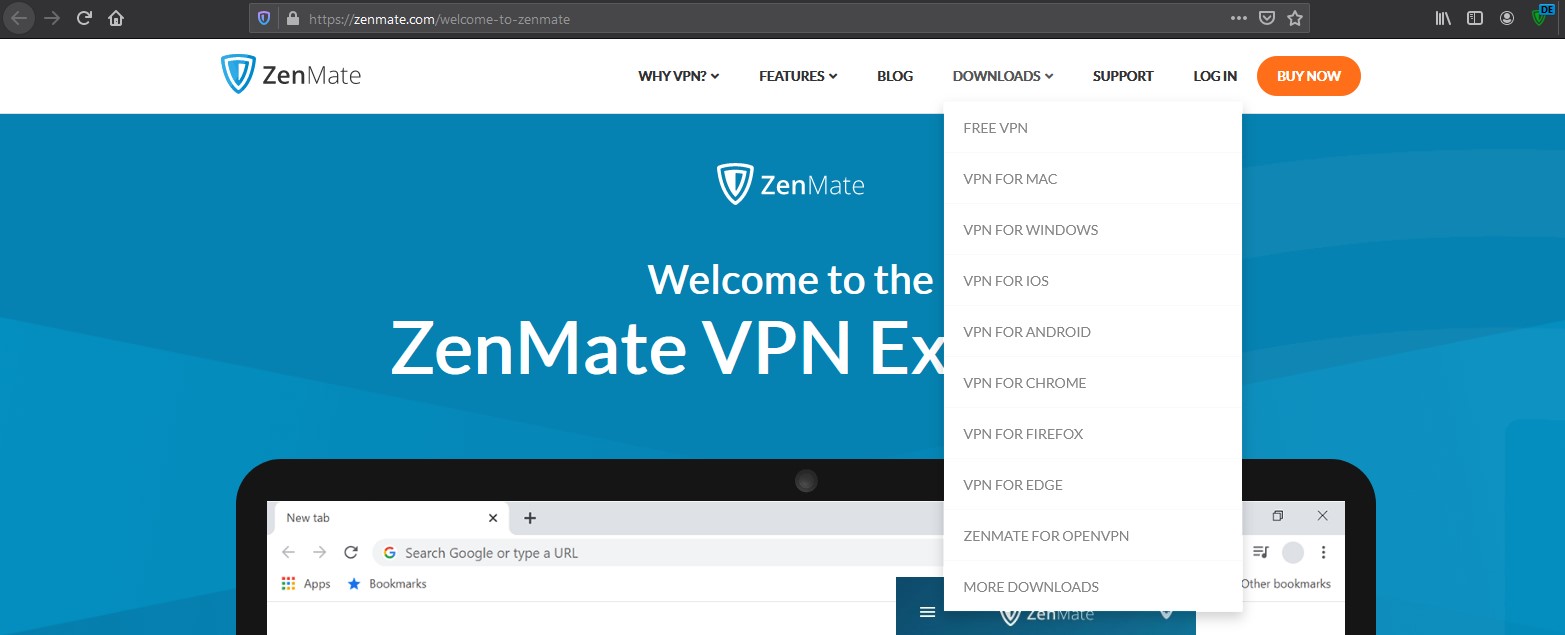The width and height of the screenshot is (1565, 635).
Task: Select VPN FOR IOS
Action: (x=1093, y=281)
